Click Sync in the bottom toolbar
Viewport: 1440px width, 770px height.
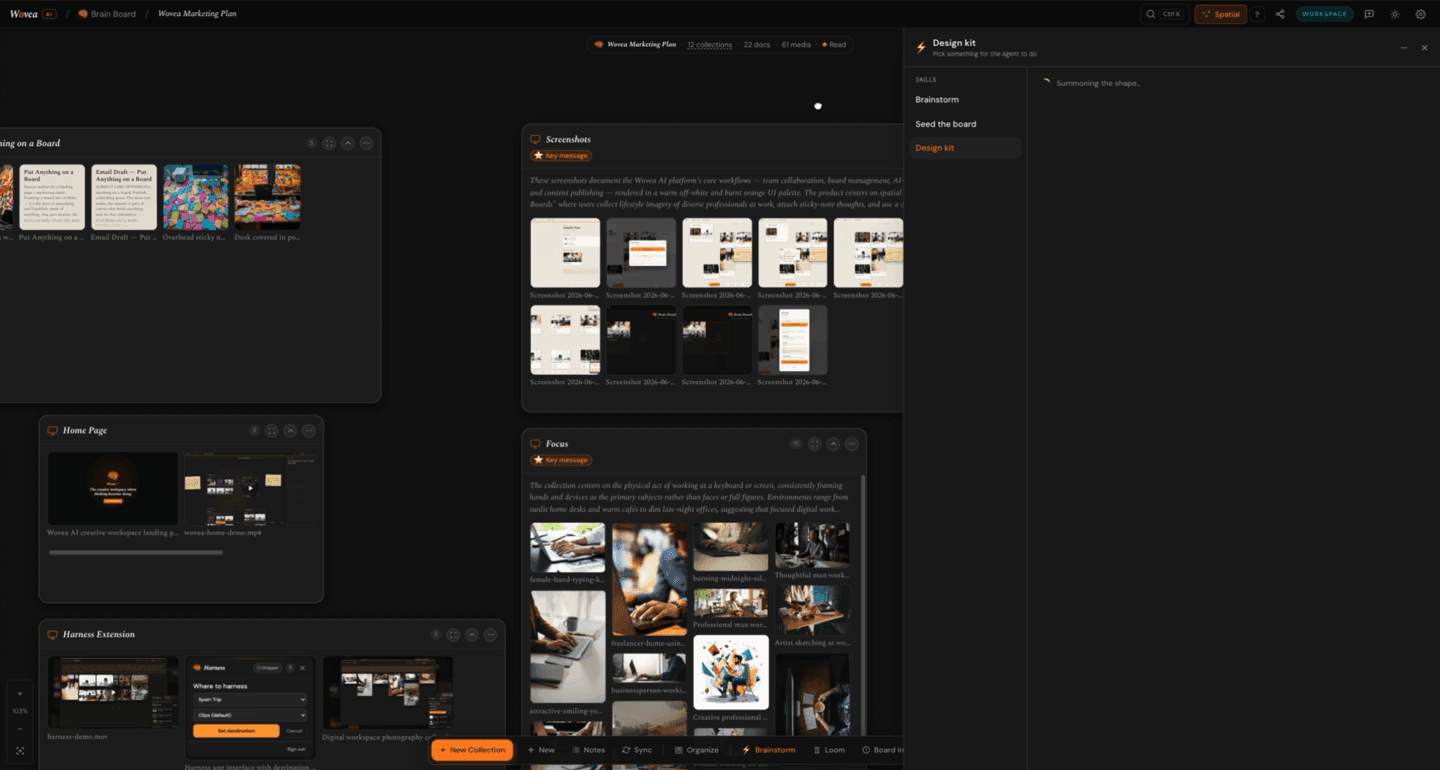tap(637, 750)
